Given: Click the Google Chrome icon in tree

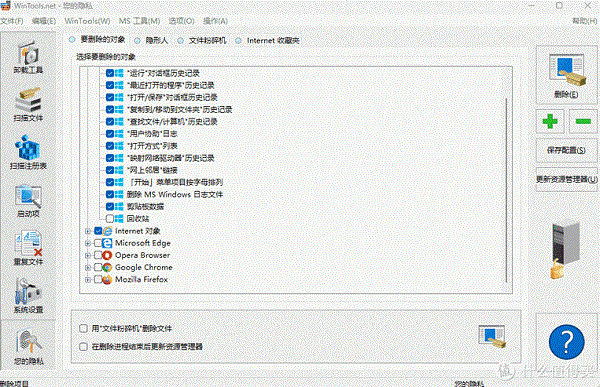Looking at the screenshot, I should [108, 267].
